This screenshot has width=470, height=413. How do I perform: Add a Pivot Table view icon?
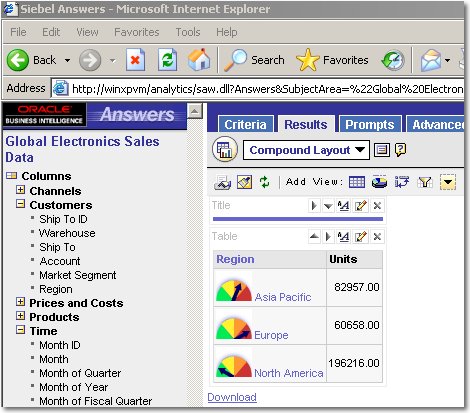(x=402, y=182)
